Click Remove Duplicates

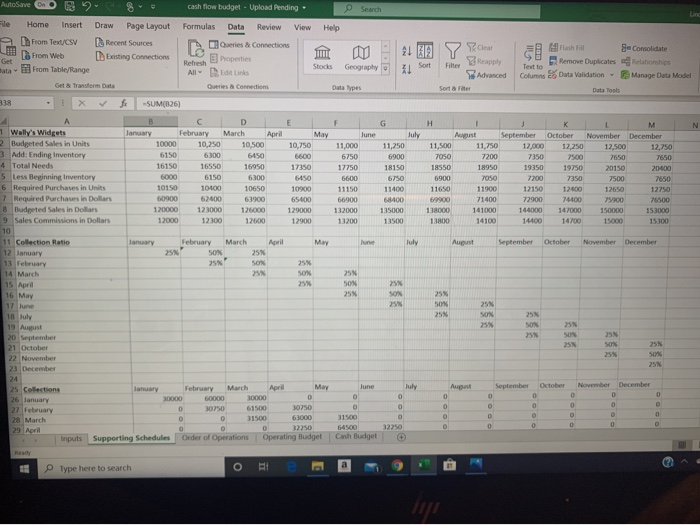pyautogui.click(x=582, y=61)
